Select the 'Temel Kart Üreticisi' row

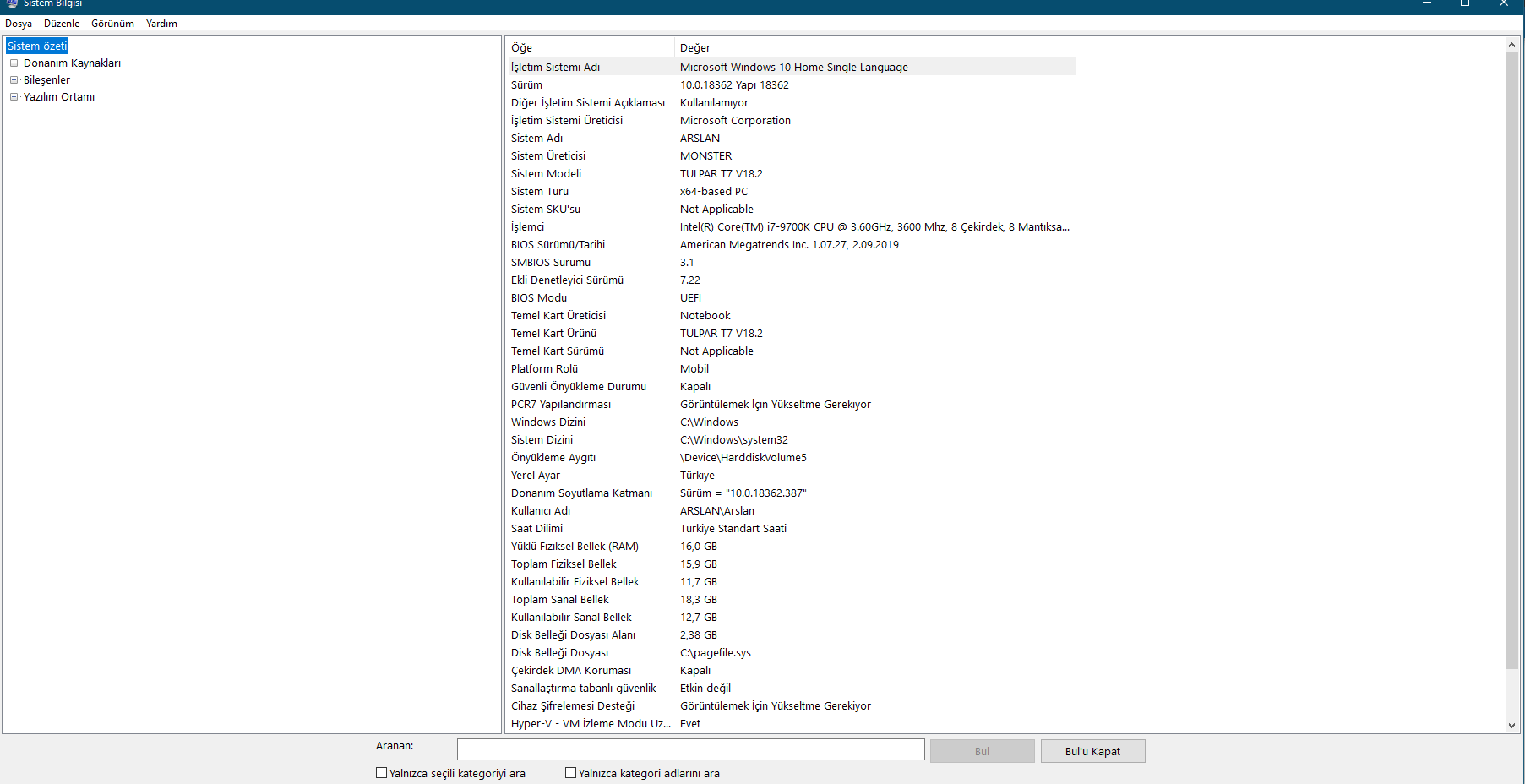pos(791,315)
